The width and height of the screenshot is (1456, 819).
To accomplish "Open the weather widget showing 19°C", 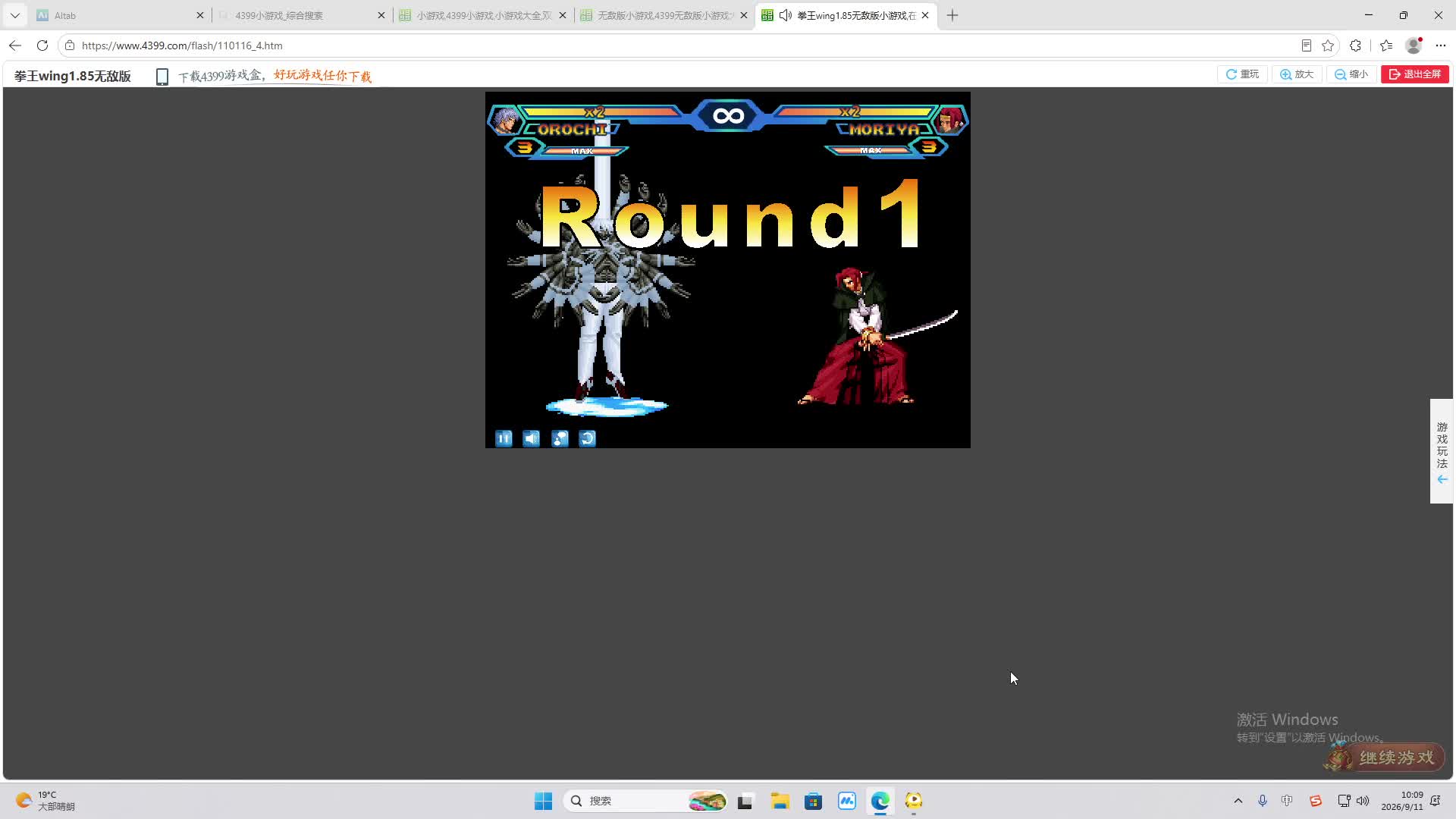I will 47,801.
